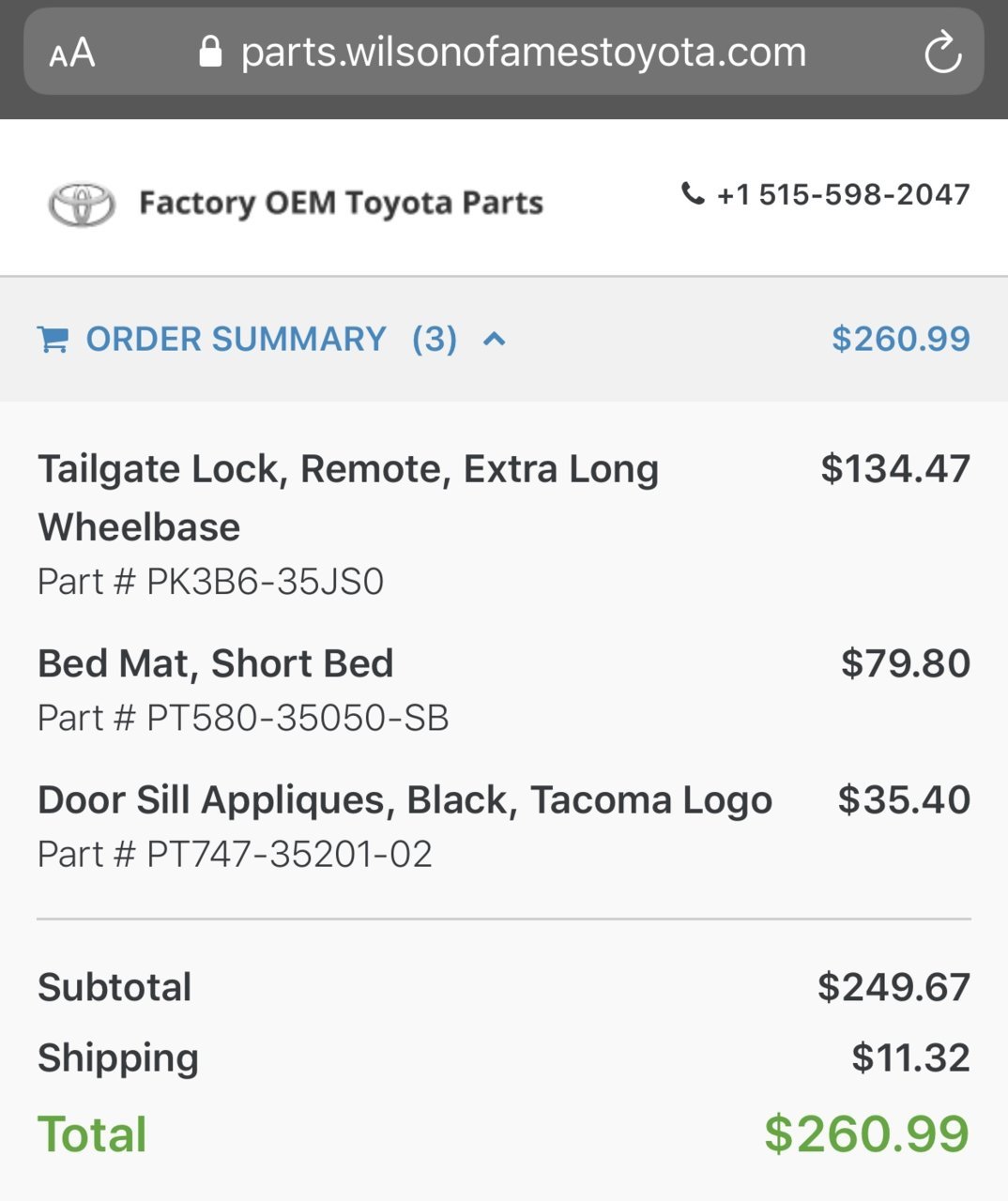The image size is (1008, 1201).
Task: Click part number PT747-35201-02
Action: pyautogui.click(x=236, y=854)
